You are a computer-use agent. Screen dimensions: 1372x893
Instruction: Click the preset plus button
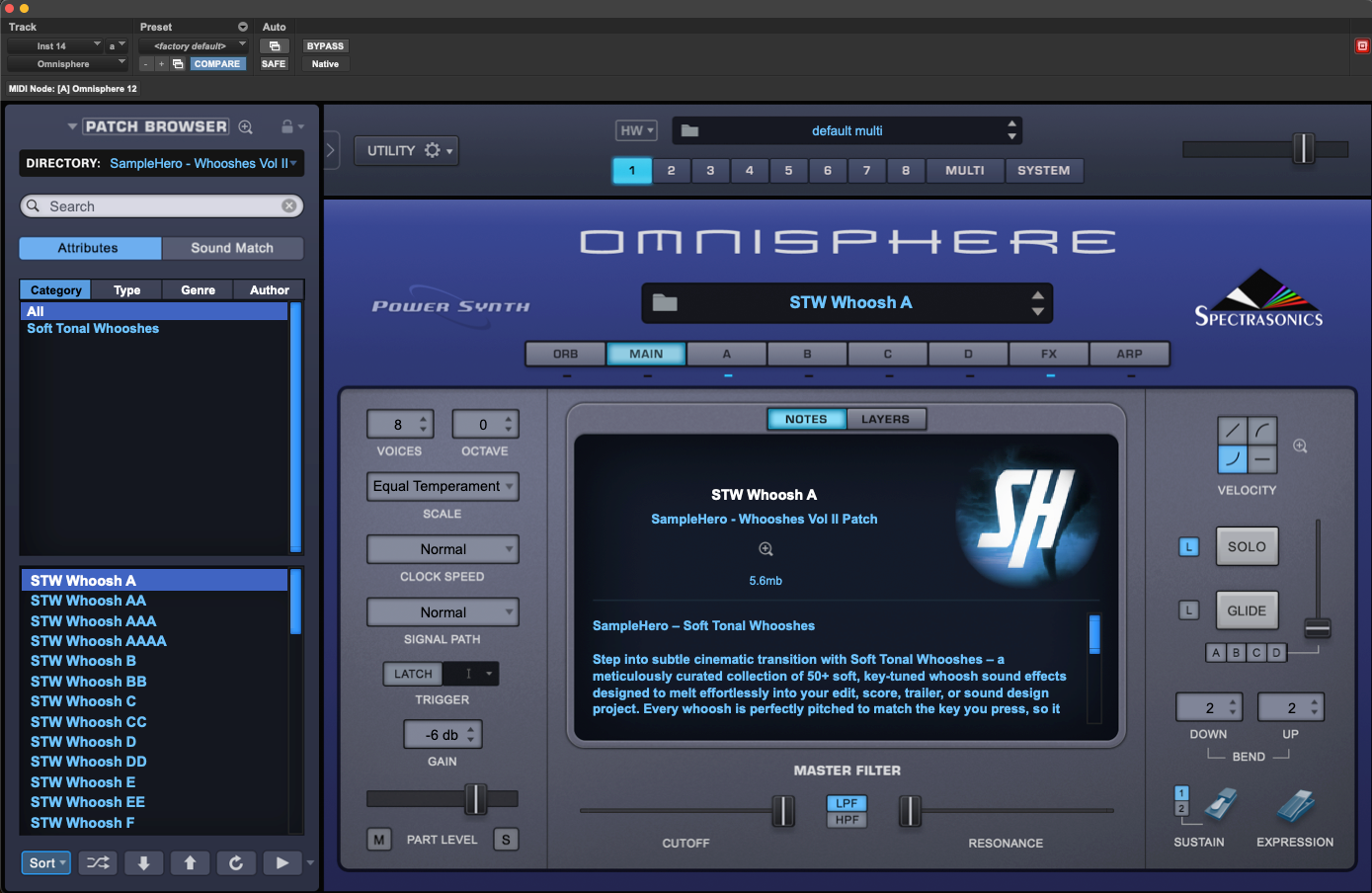[x=161, y=64]
